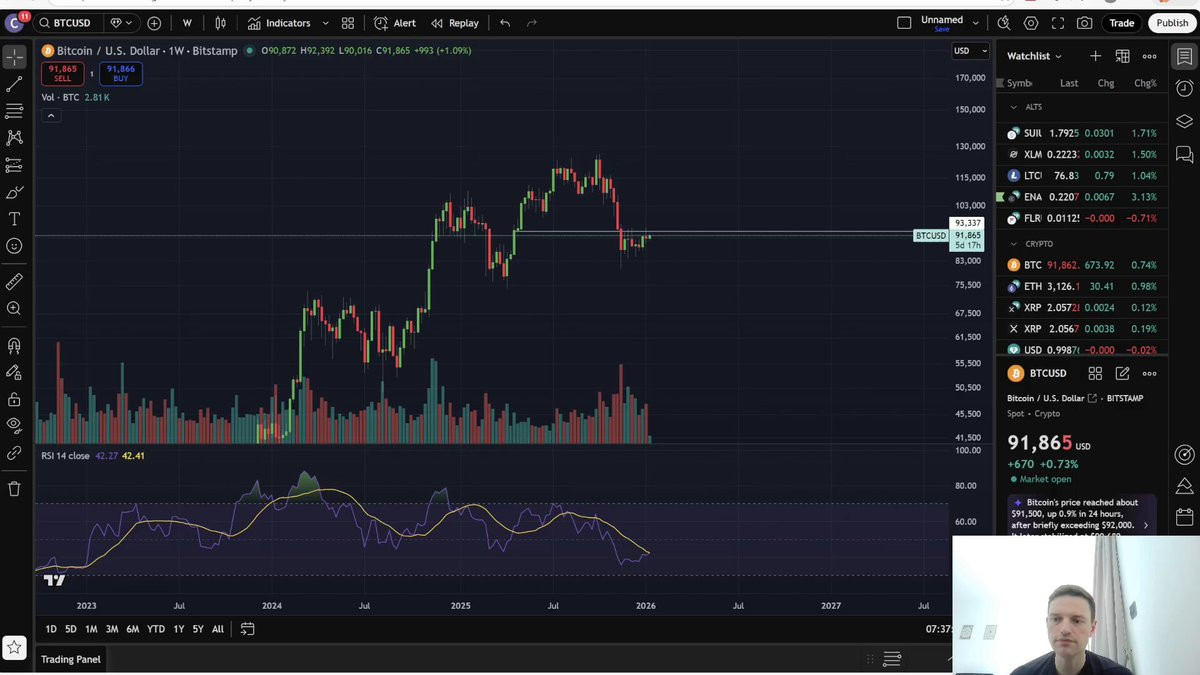Click the Publish button
The height and width of the screenshot is (675, 1200).
[x=1172, y=23]
